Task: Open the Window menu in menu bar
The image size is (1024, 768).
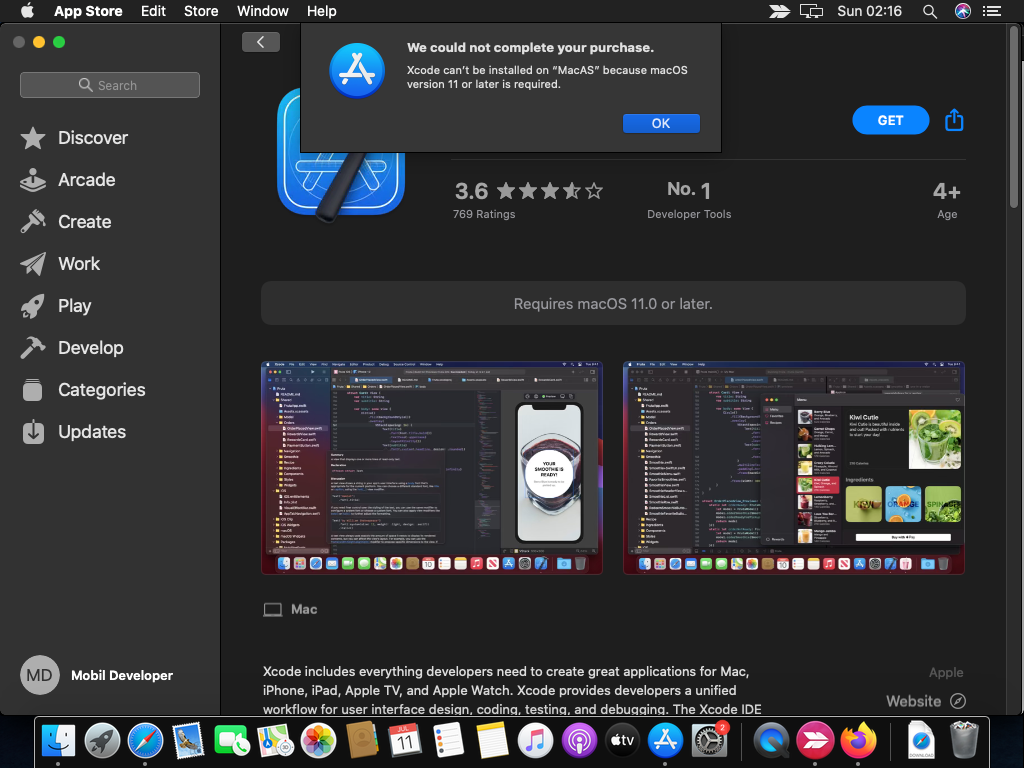Action: [262, 11]
